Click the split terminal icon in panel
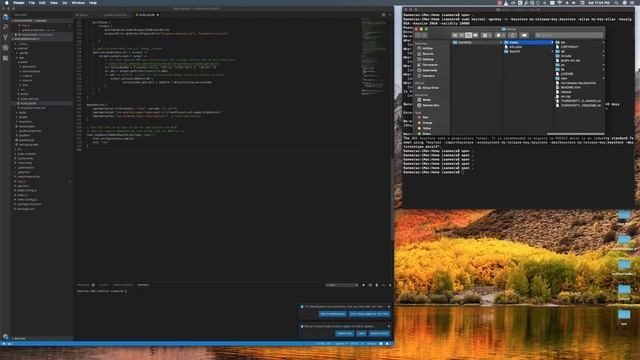The image size is (640, 360). (370, 285)
